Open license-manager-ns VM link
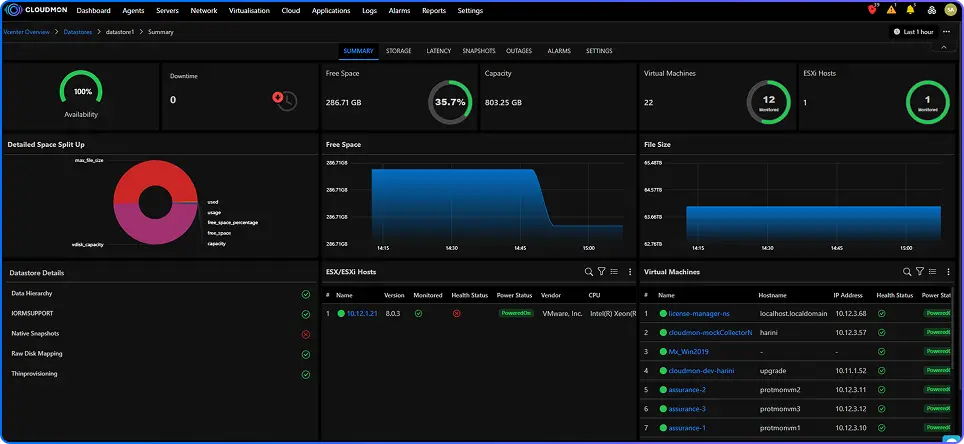This screenshot has width=964, height=444. (x=698, y=314)
